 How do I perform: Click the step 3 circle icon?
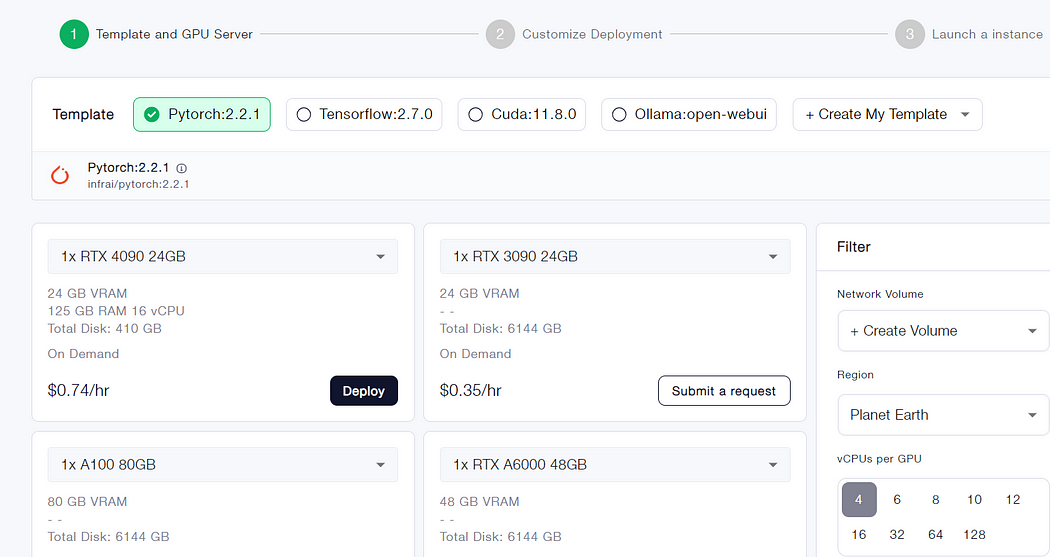pyautogui.click(x=909, y=34)
